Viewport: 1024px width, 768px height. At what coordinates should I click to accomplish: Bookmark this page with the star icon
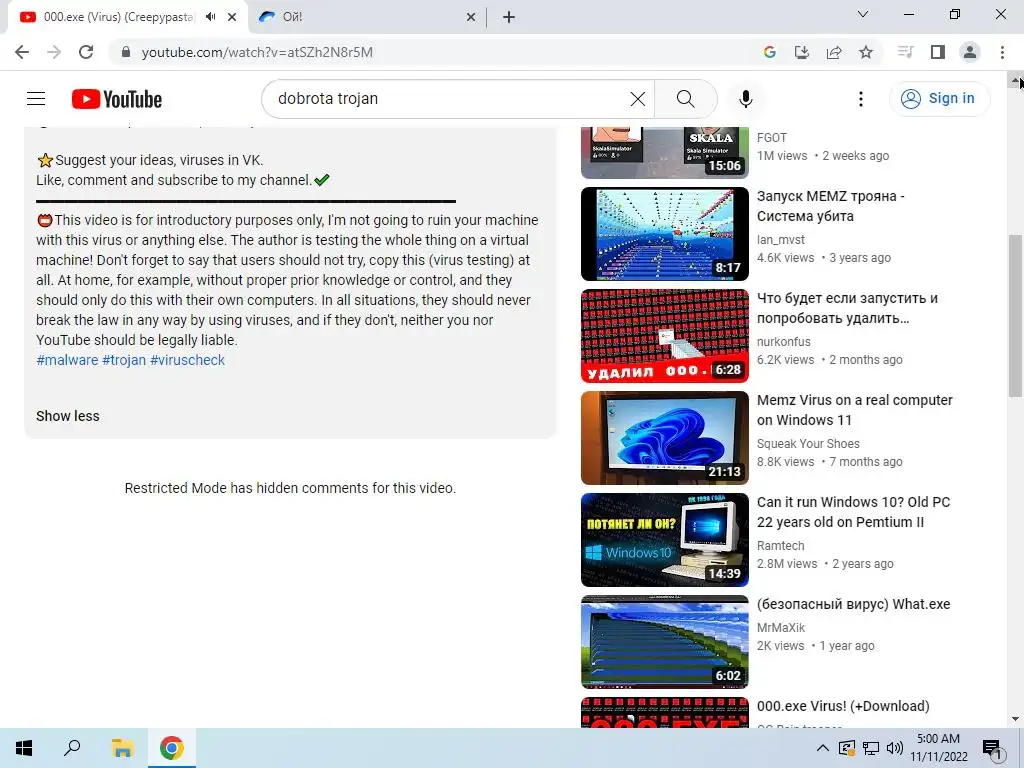coord(866,52)
